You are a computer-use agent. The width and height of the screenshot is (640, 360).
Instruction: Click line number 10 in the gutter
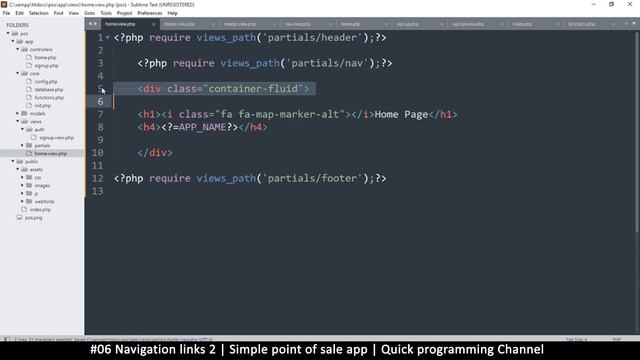(98, 153)
